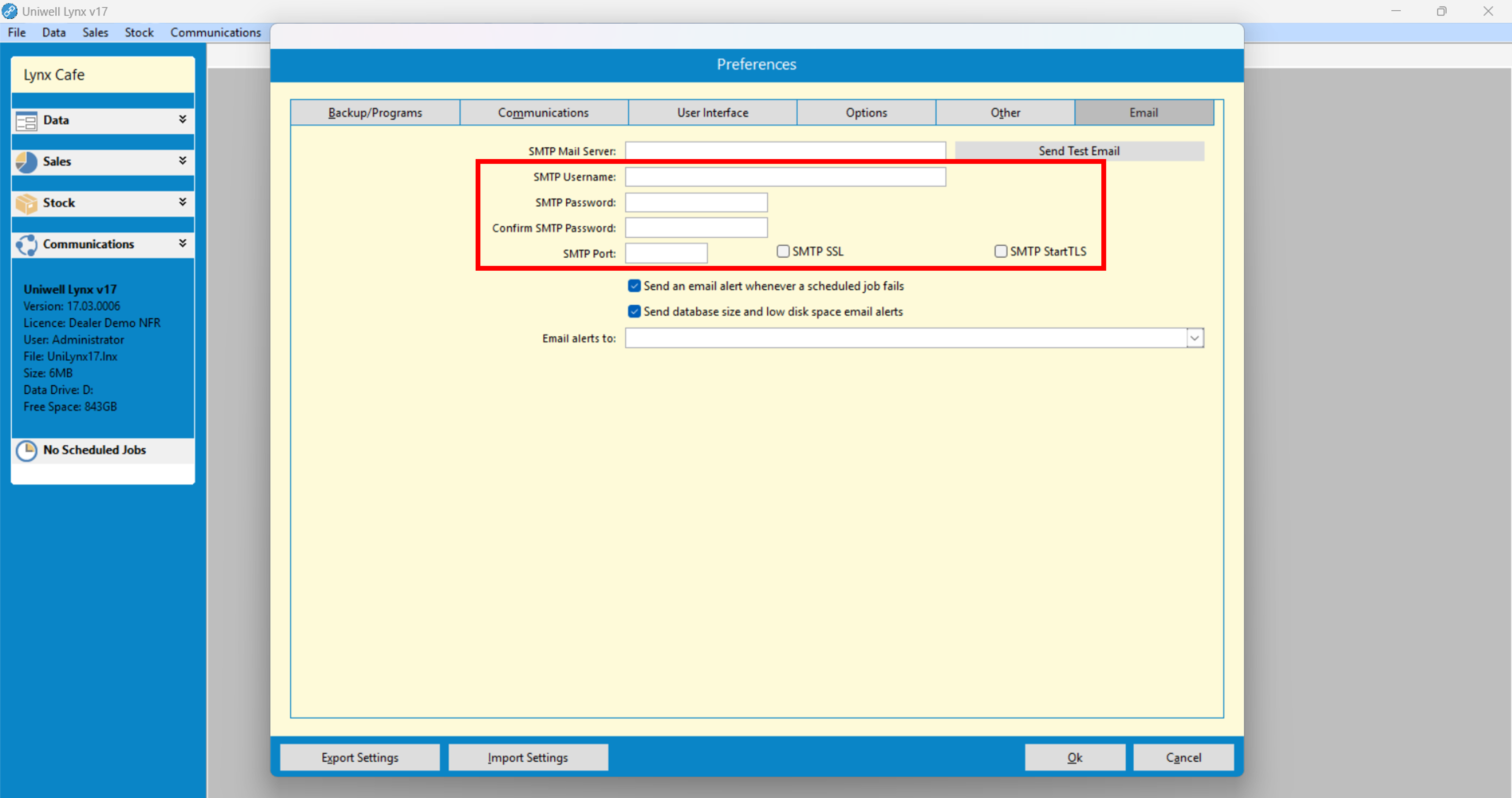Click the Stock box icon
This screenshot has height=798, width=1512.
pos(26,204)
